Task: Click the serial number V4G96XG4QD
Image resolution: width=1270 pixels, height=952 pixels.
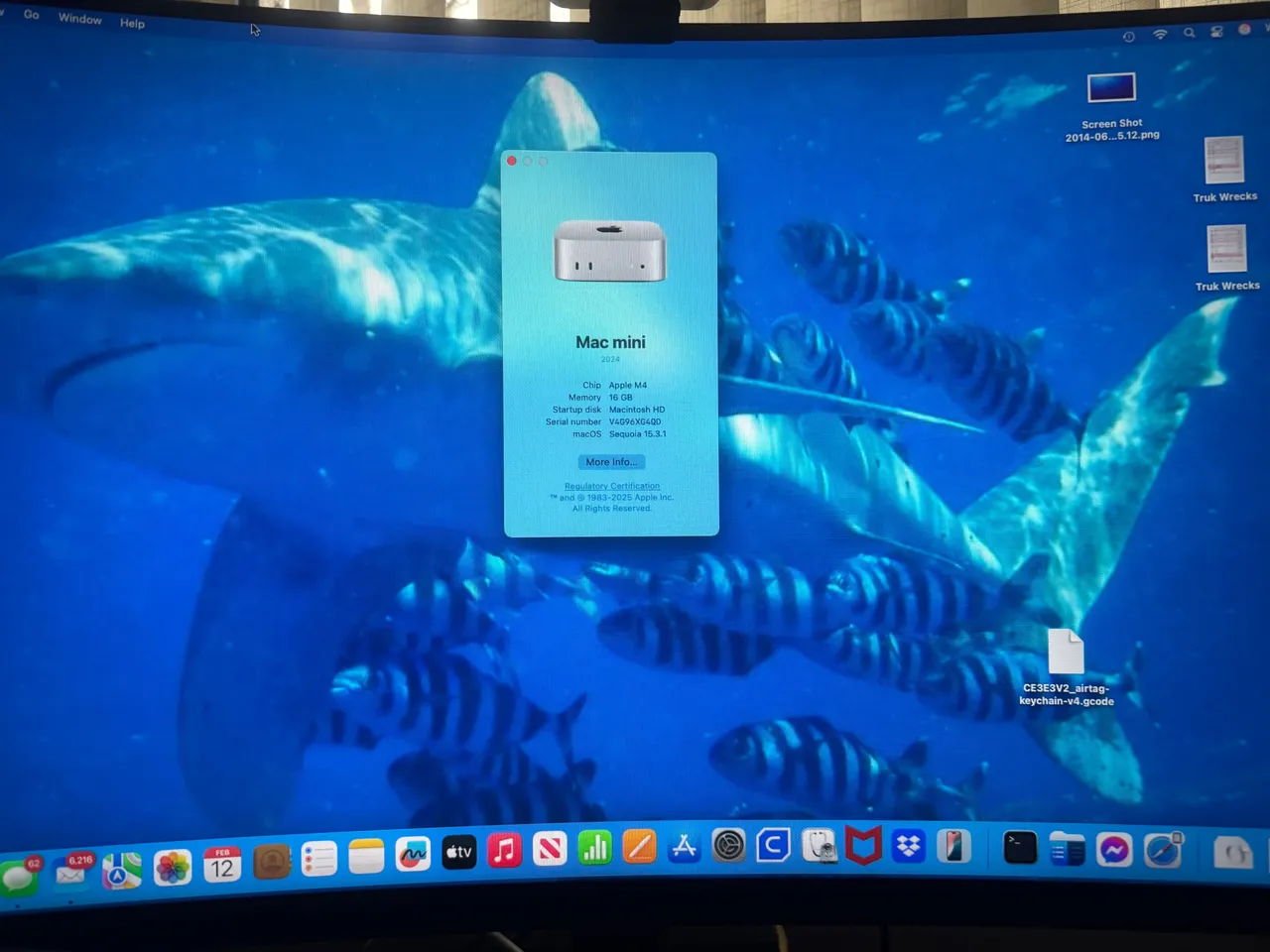Action: [x=635, y=421]
